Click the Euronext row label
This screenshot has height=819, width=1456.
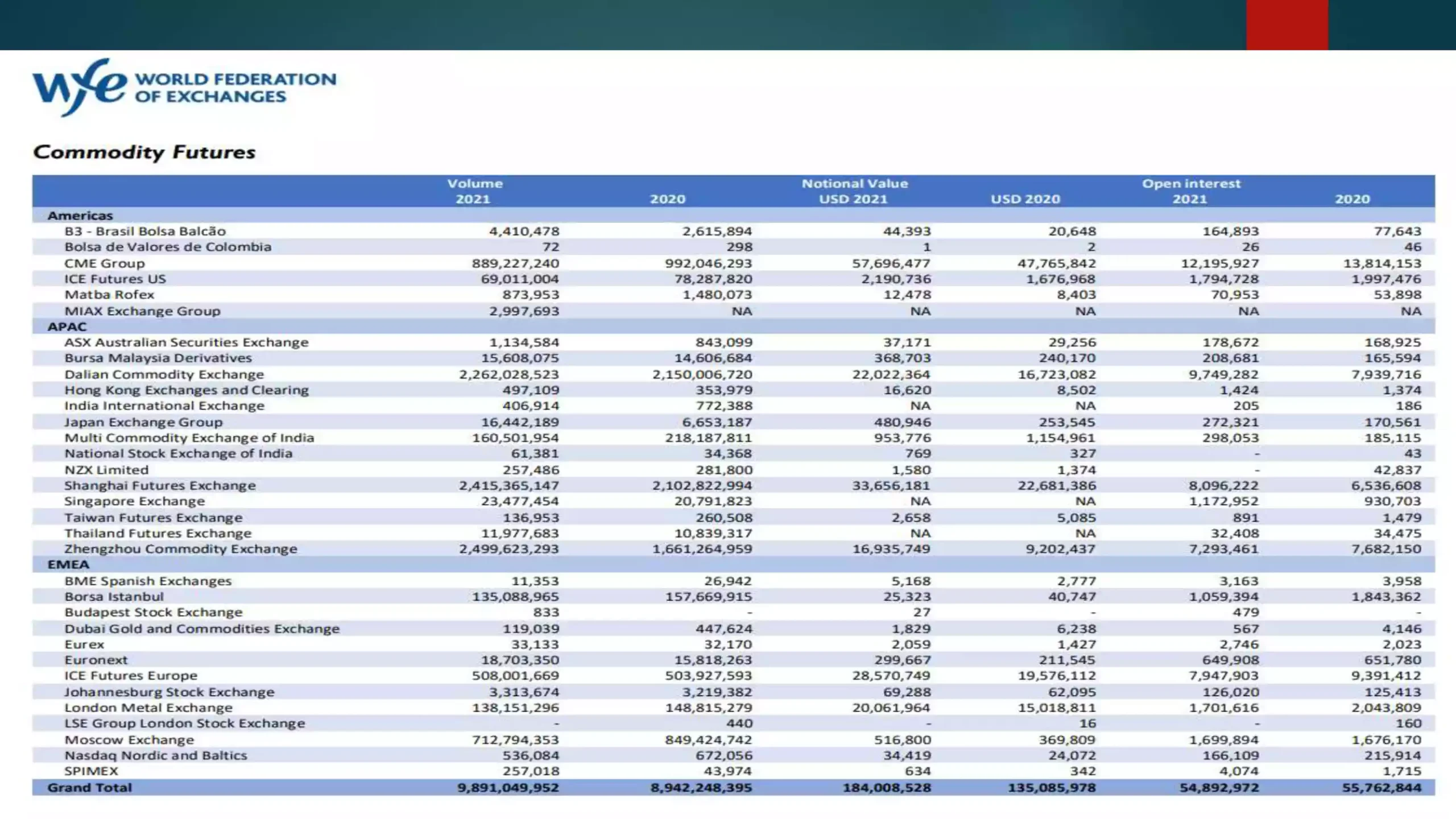[96, 660]
